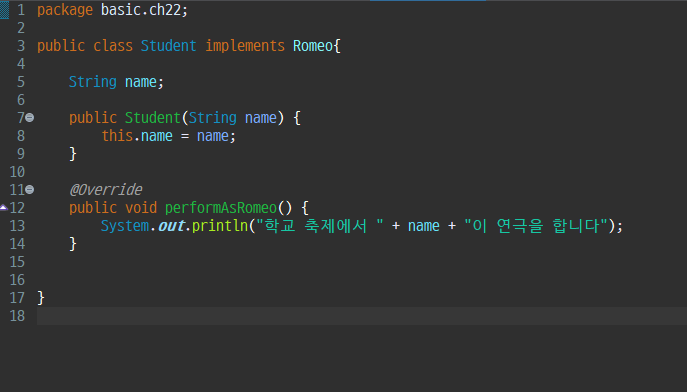Place cursor on empty line 18
The image size is (687, 392).
click(x=362, y=316)
